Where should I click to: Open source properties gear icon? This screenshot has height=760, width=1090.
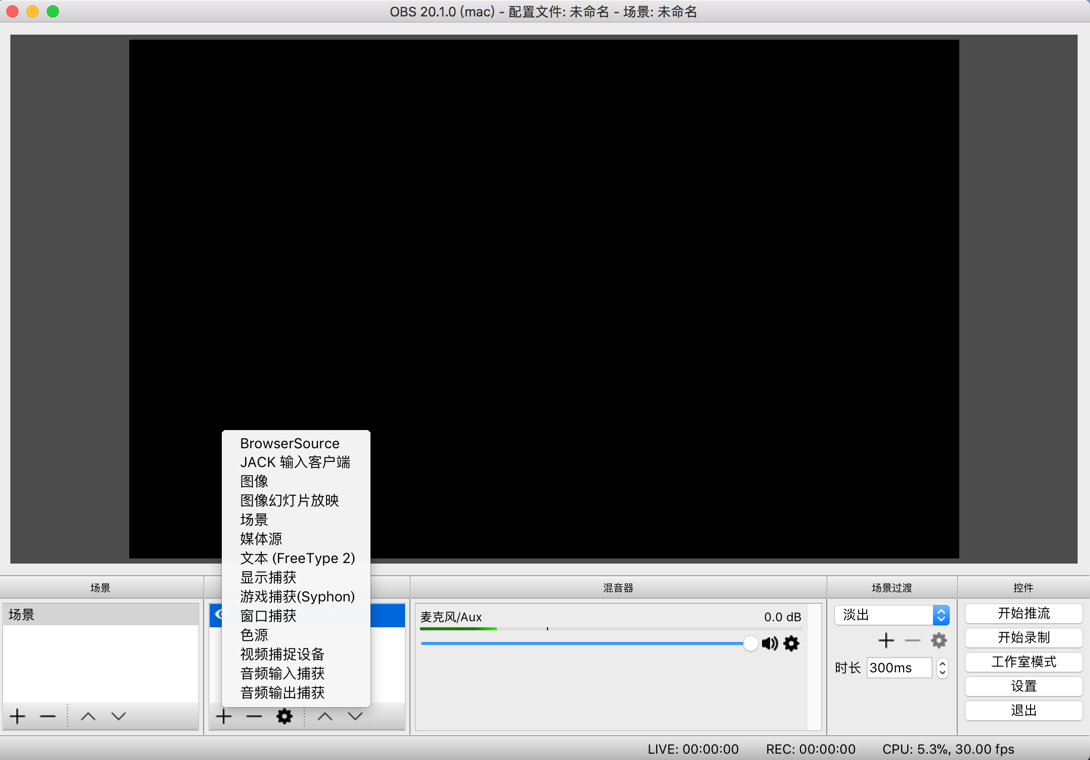[x=284, y=716]
